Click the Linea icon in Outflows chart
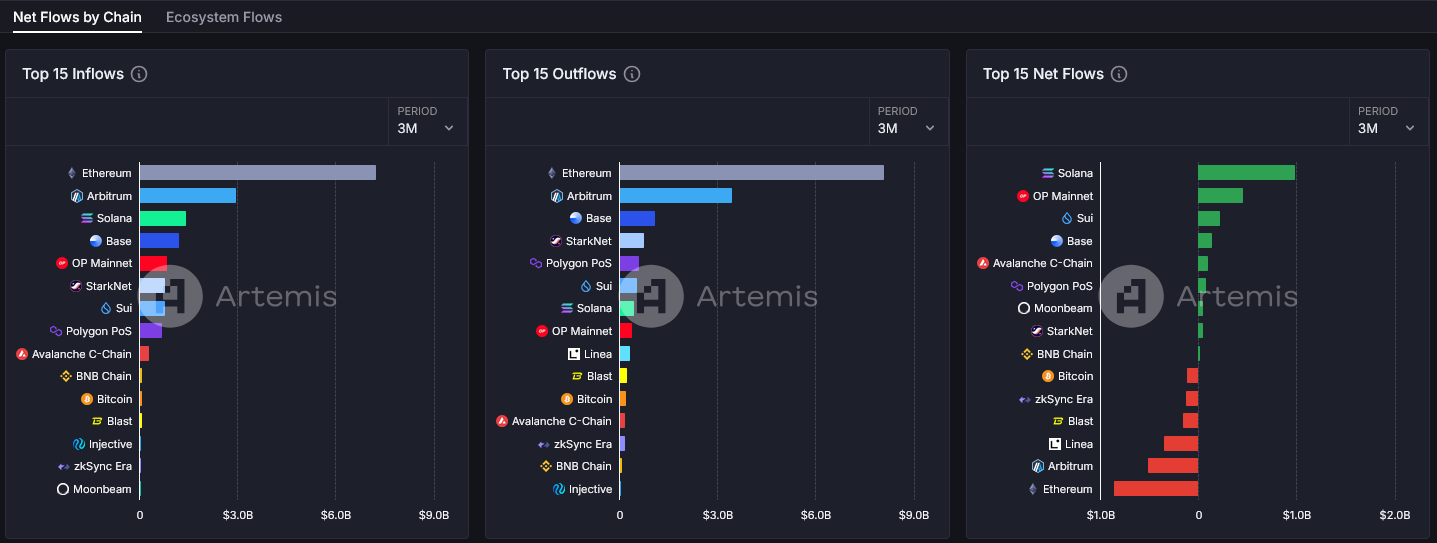The width and height of the screenshot is (1437, 543). point(574,354)
